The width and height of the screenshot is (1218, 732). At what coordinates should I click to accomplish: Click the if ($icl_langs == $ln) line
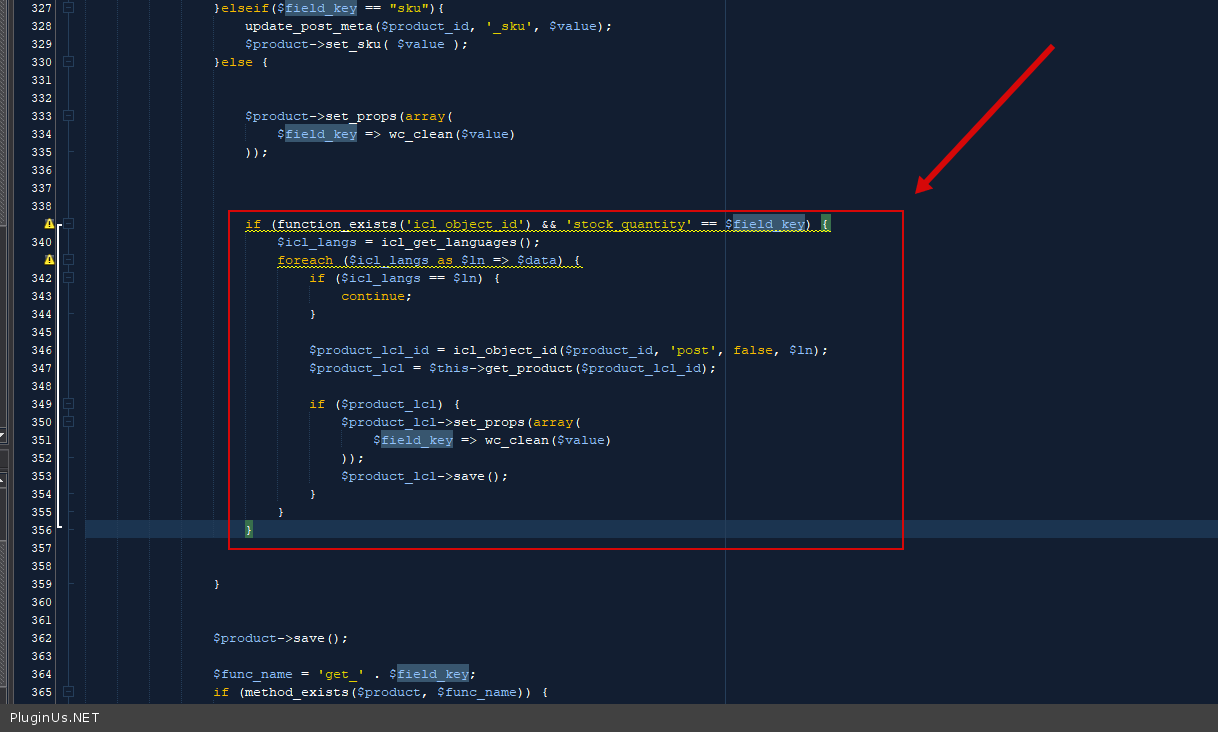coord(404,278)
